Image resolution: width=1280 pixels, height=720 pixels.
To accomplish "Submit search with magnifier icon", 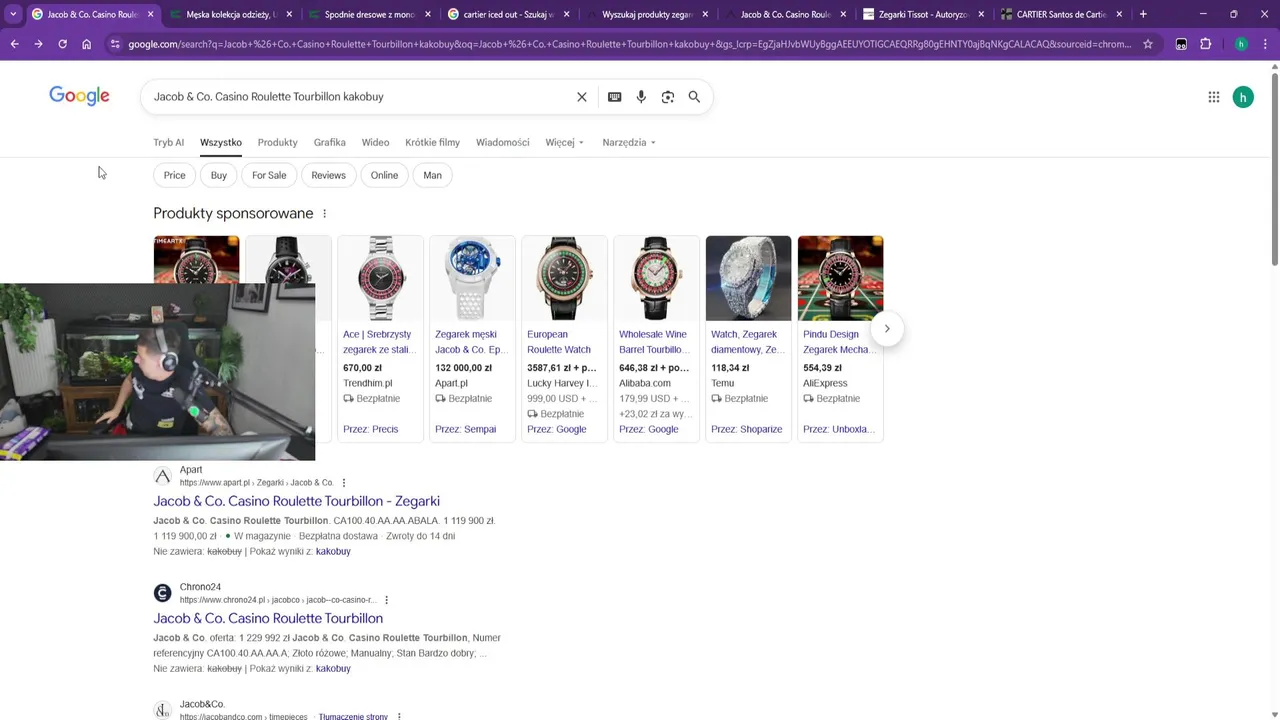I will pyautogui.click(x=694, y=97).
